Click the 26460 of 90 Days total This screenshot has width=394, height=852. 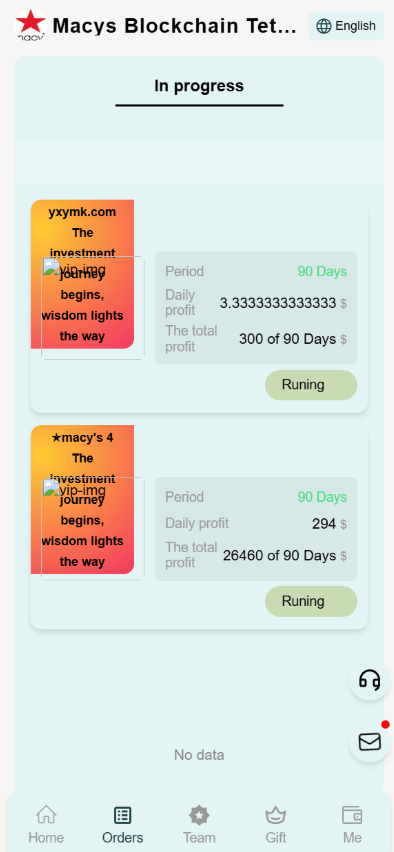coord(279,555)
